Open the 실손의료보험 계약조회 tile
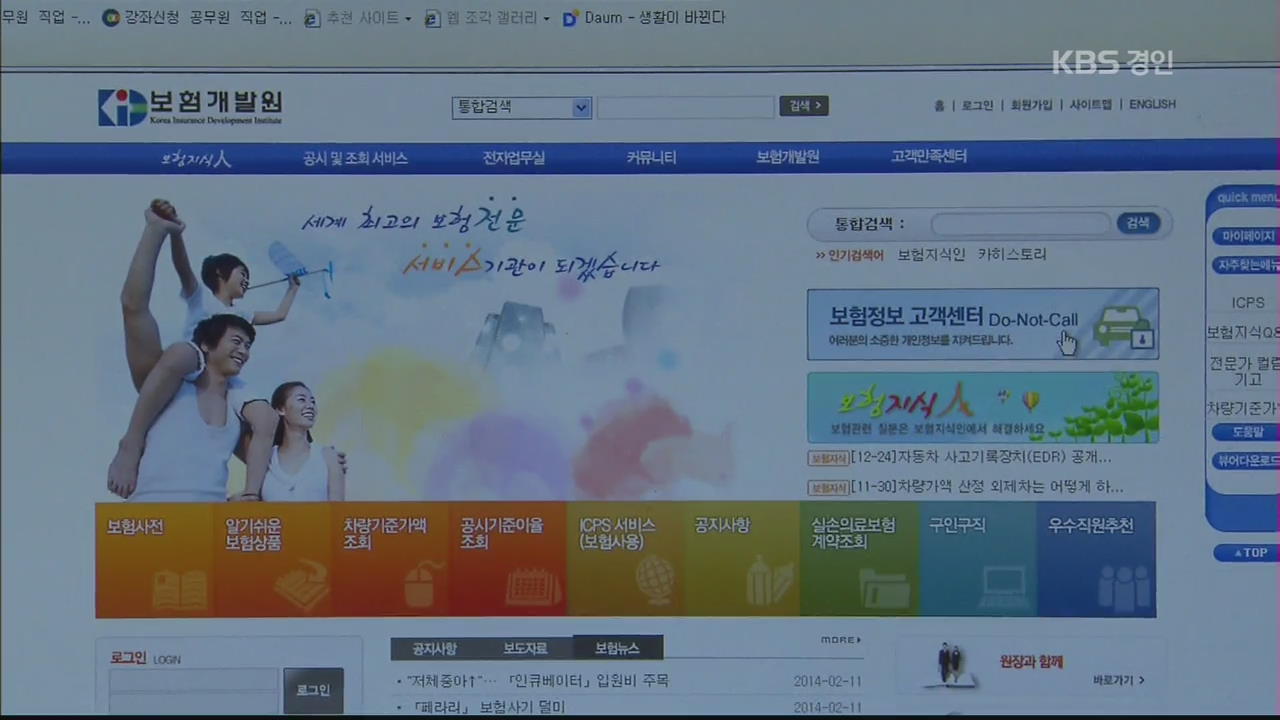Image resolution: width=1280 pixels, height=720 pixels. (x=860, y=560)
